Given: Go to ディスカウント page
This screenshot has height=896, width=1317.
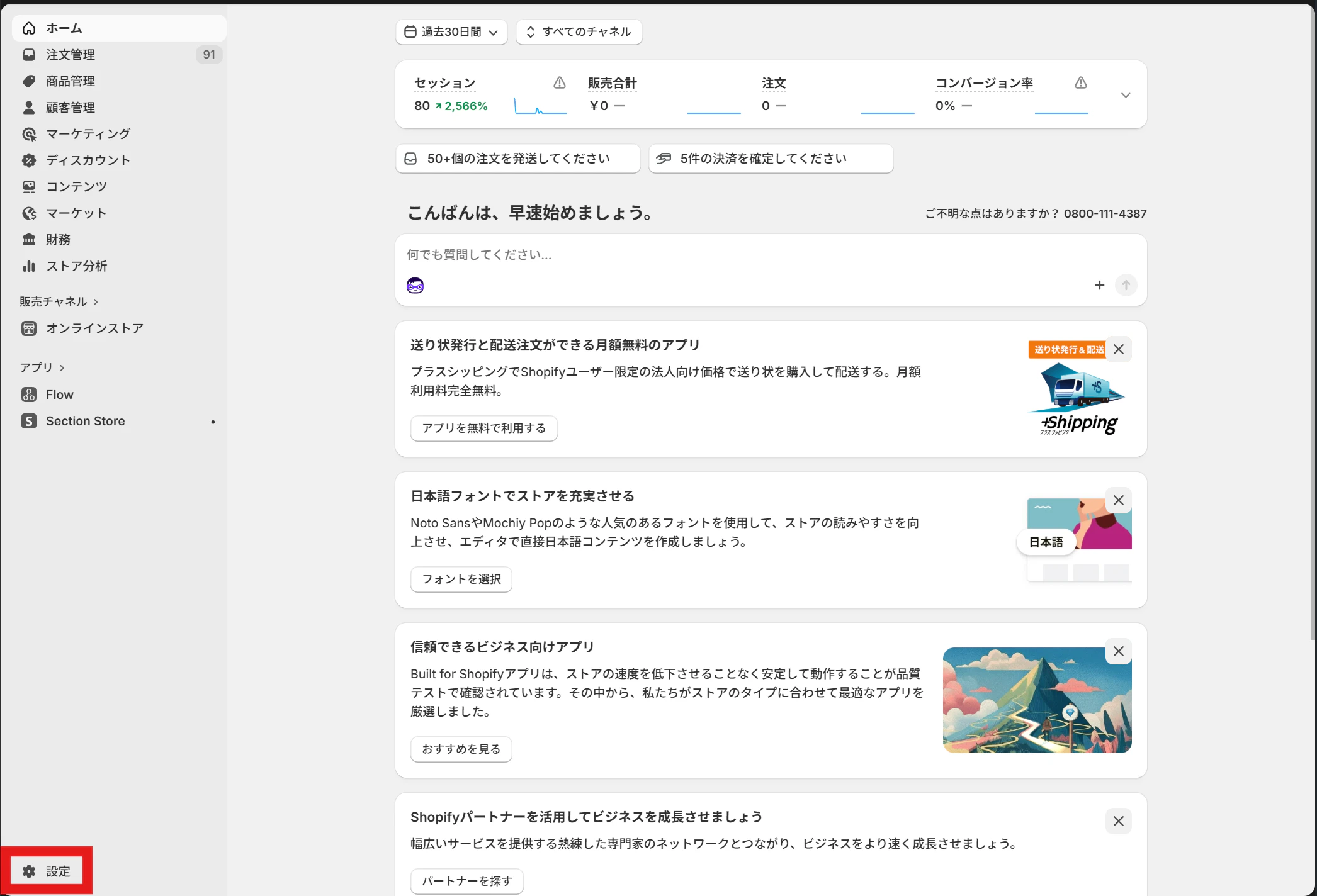Looking at the screenshot, I should coord(119,160).
